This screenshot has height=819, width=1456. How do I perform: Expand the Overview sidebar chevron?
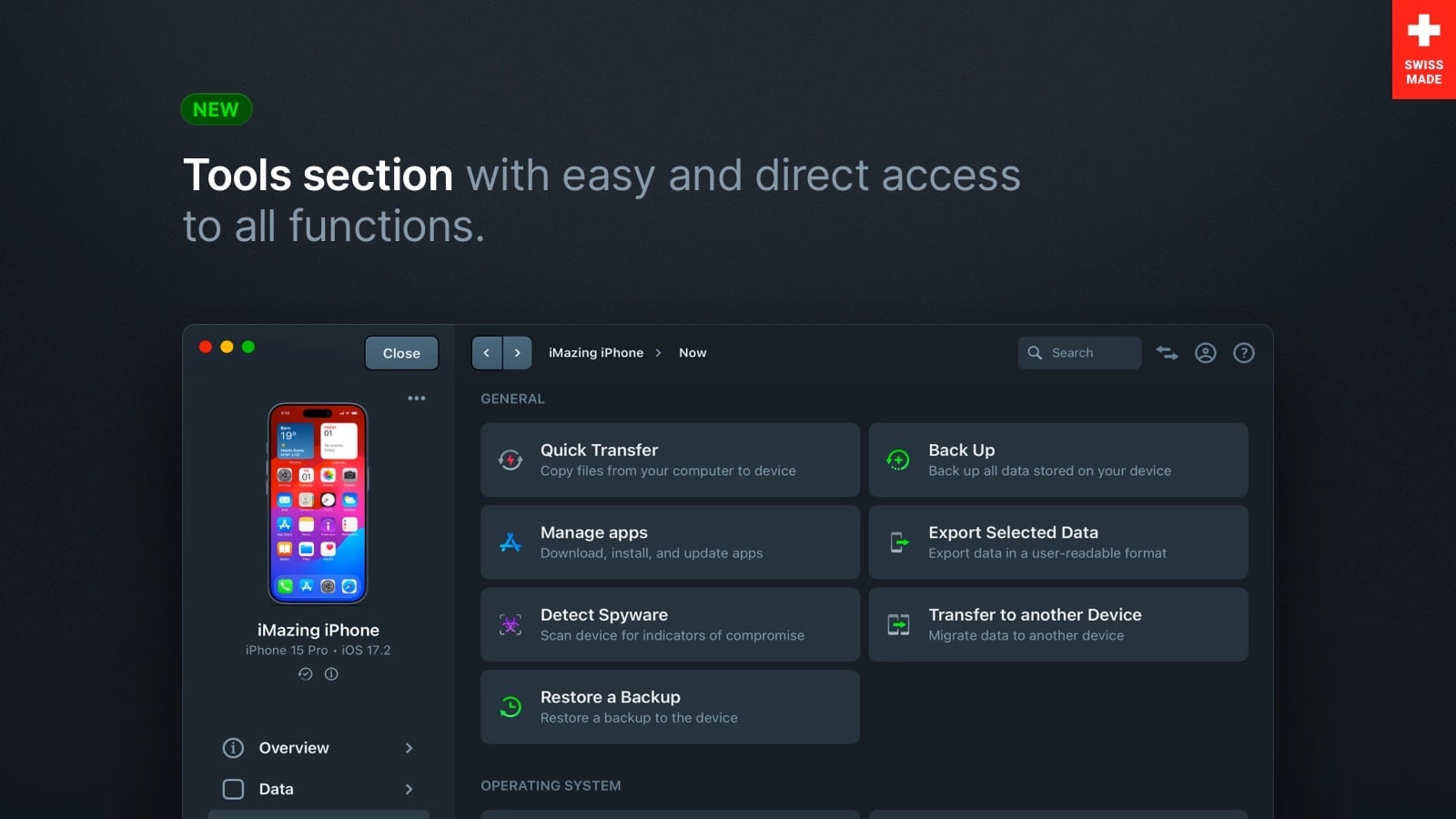pyautogui.click(x=409, y=748)
